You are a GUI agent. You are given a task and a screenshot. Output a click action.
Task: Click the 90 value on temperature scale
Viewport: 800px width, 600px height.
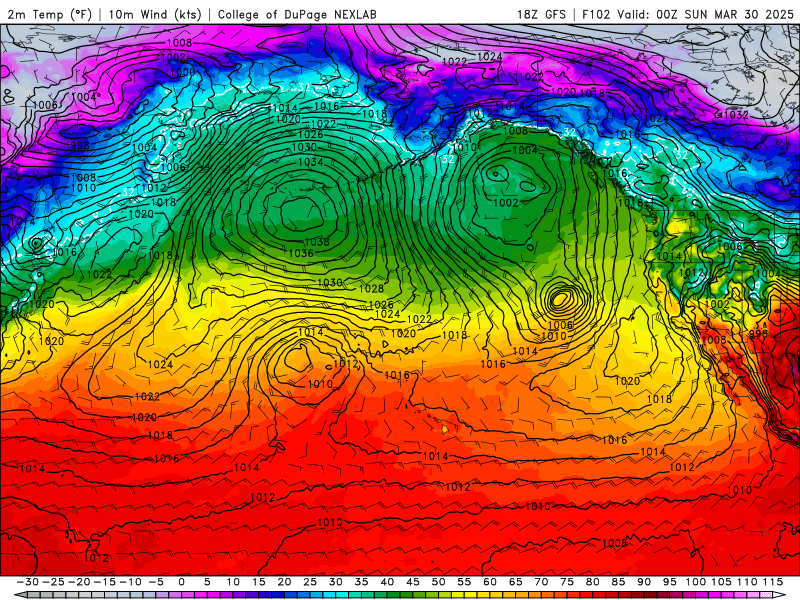644,582
